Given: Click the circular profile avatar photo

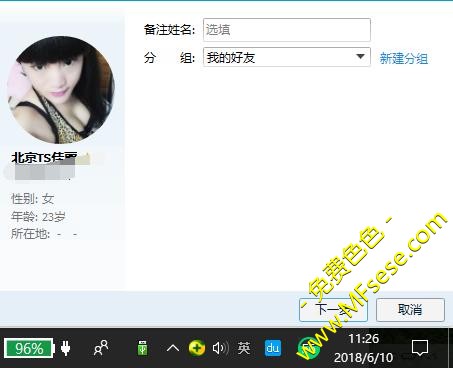Looking at the screenshot, I should [61, 90].
